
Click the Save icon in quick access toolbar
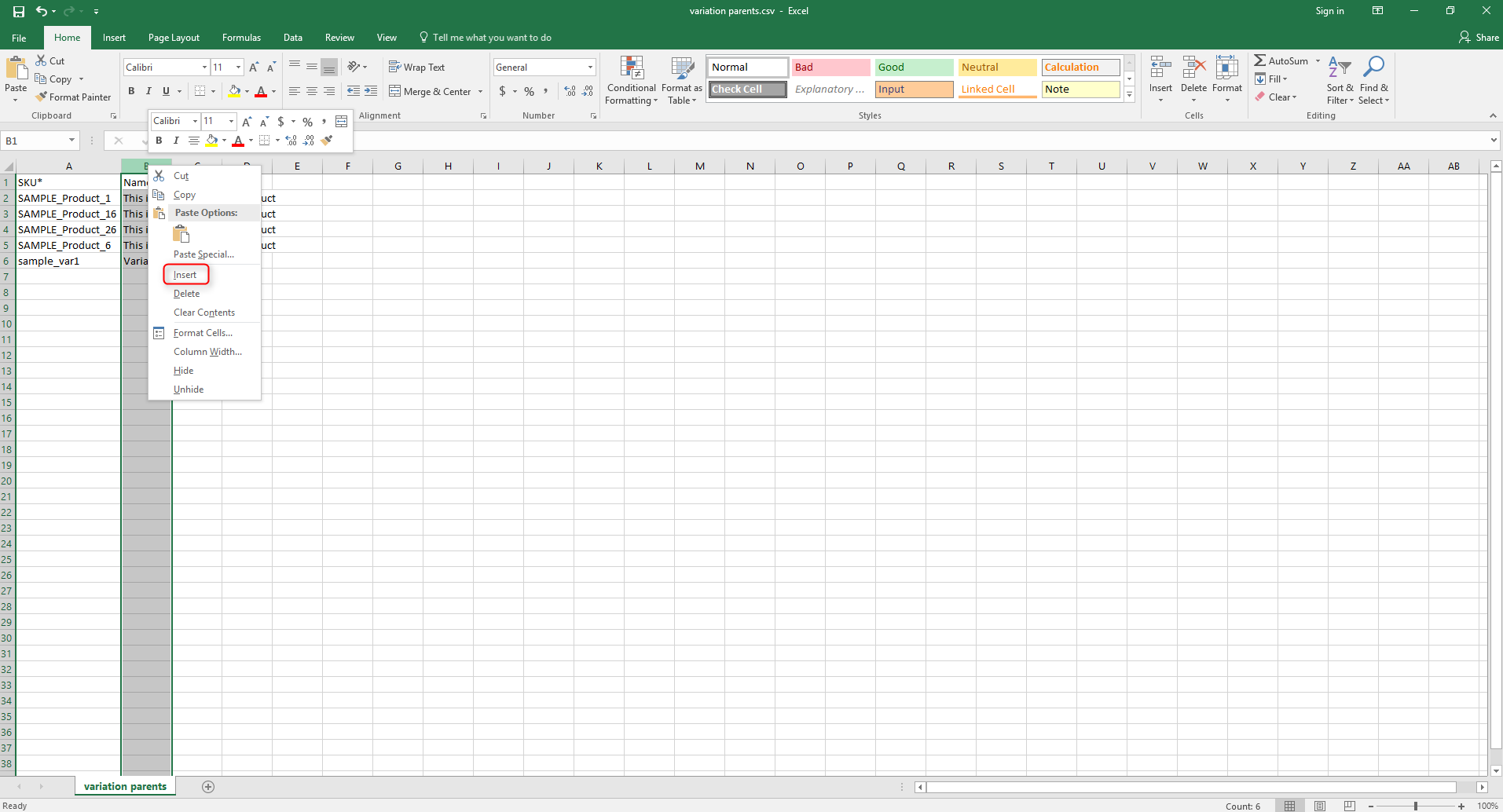pyautogui.click(x=19, y=11)
